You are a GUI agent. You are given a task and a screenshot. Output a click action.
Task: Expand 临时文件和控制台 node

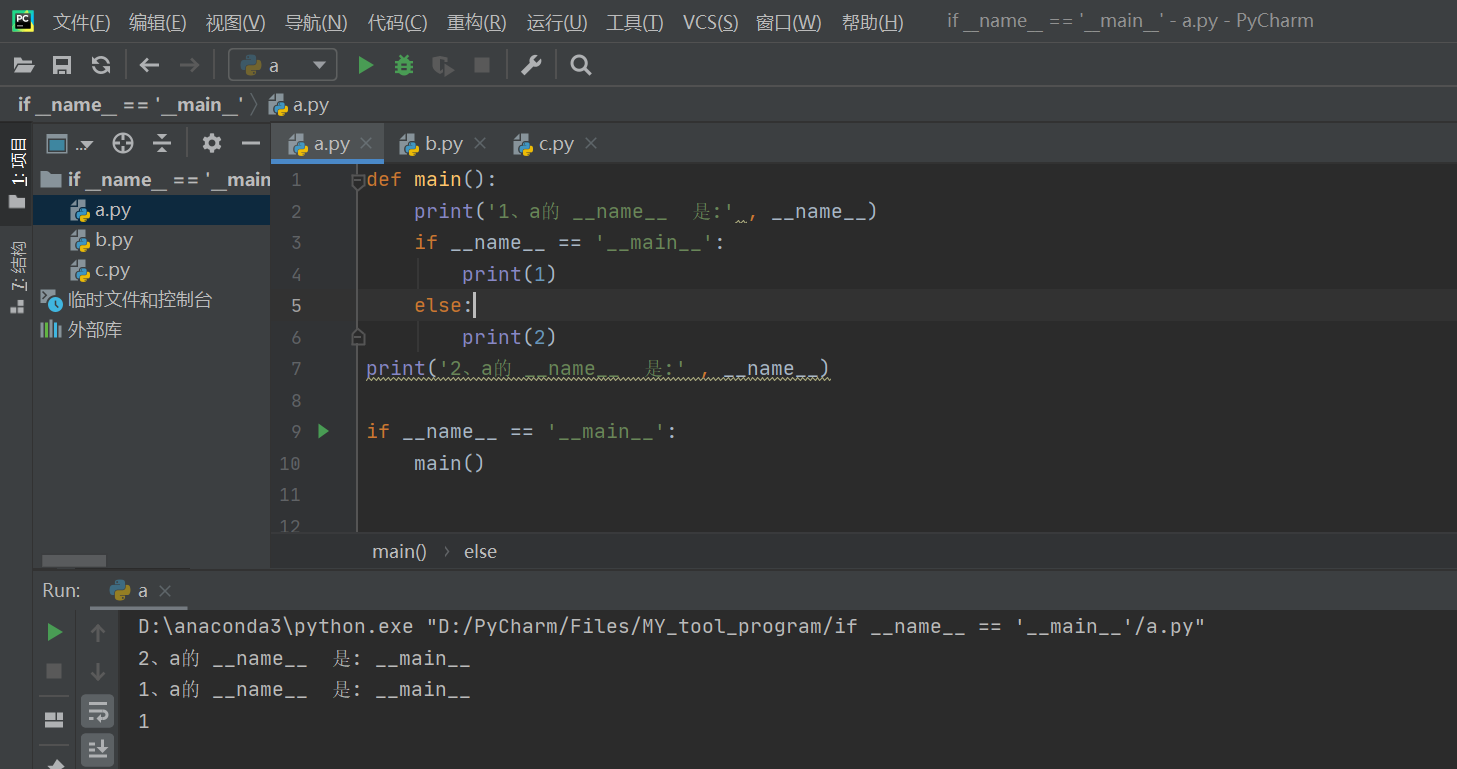(x=127, y=300)
